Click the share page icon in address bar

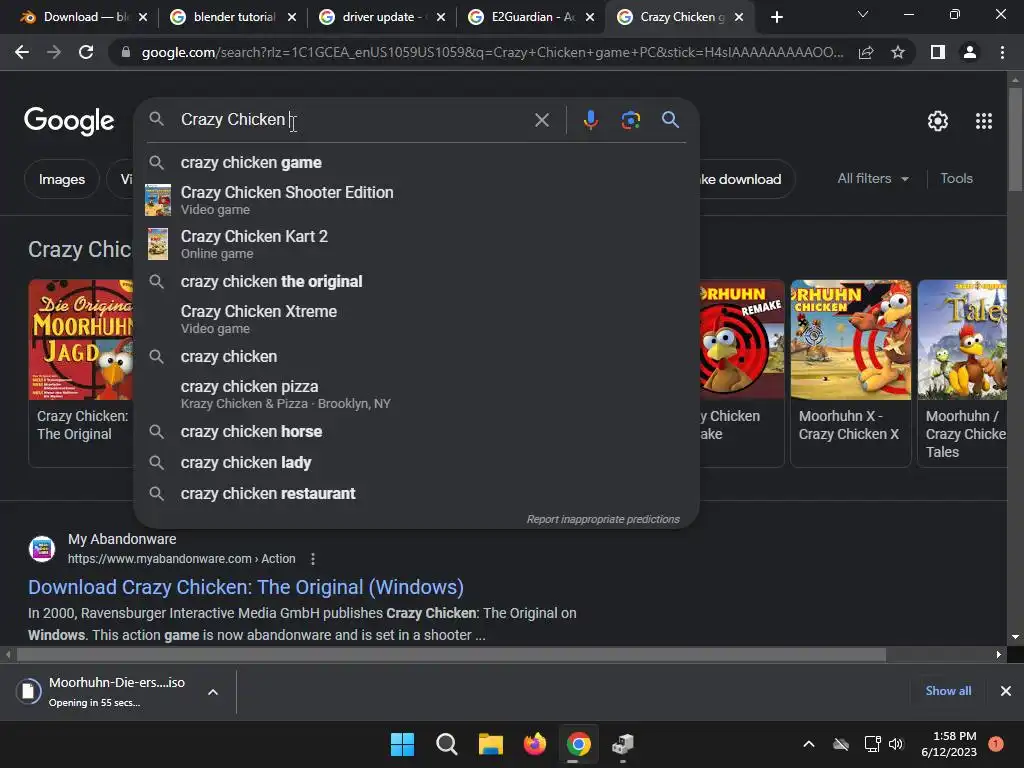[866, 52]
